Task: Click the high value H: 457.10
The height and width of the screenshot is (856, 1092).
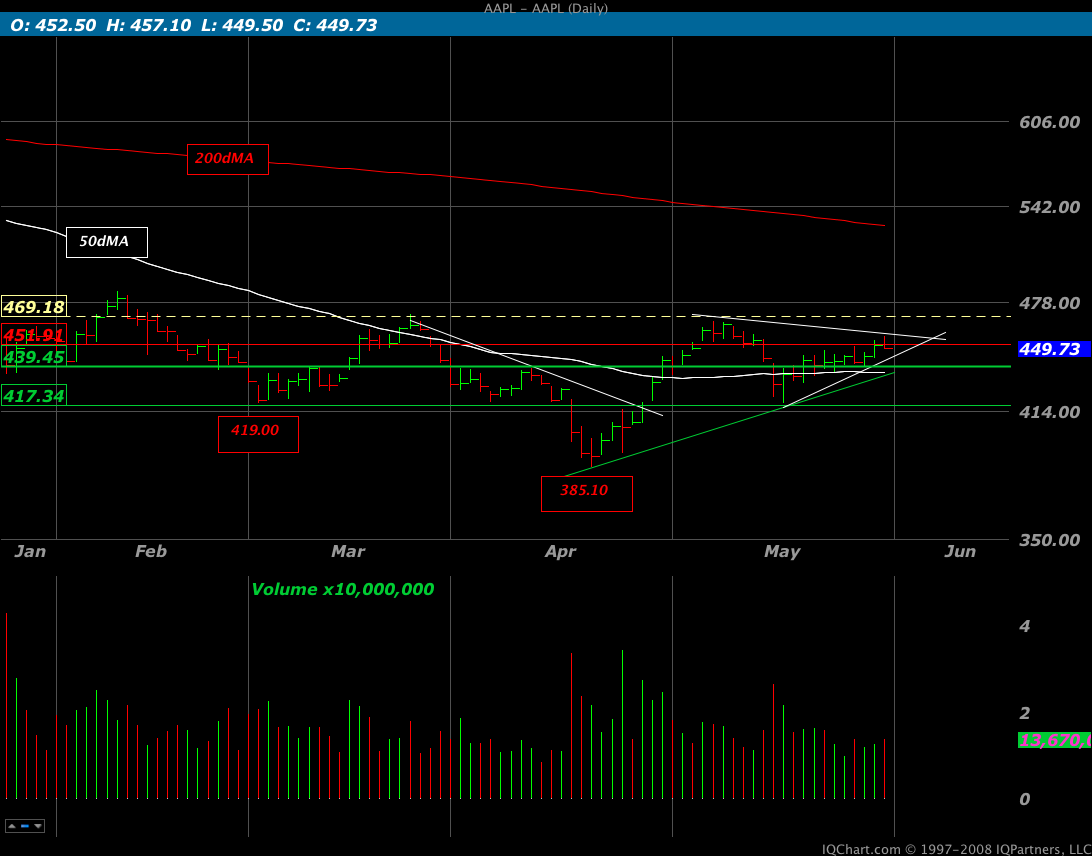Action: pyautogui.click(x=148, y=26)
